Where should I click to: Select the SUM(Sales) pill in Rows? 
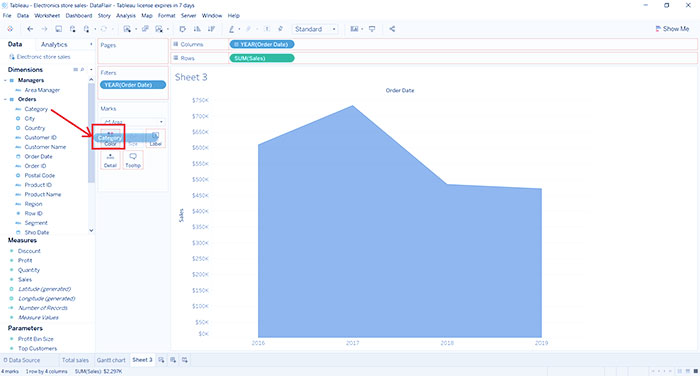pyautogui.click(x=262, y=58)
